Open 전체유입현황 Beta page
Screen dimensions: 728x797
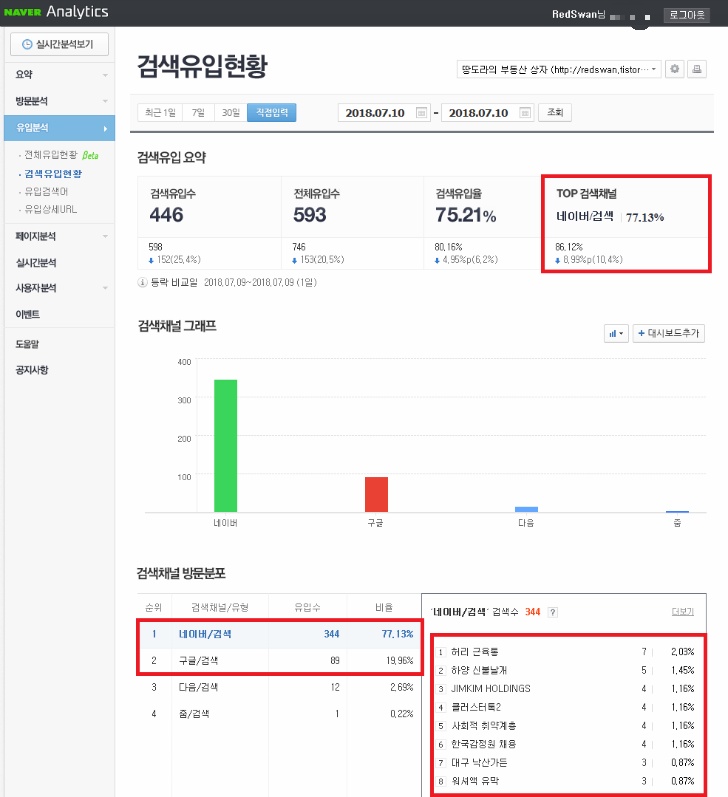tap(61, 155)
